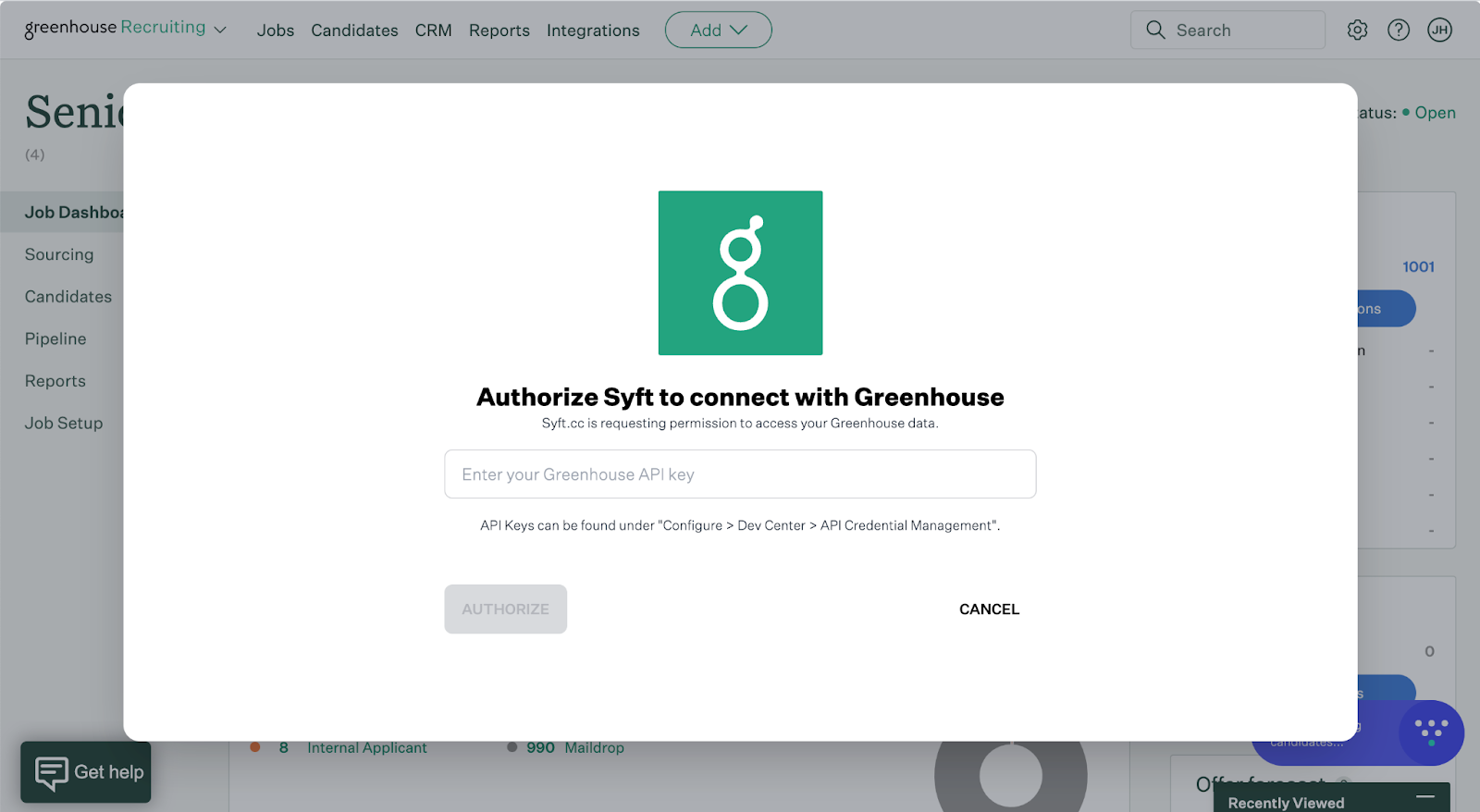
Task: Open the help question mark icon
Action: pos(1399,30)
